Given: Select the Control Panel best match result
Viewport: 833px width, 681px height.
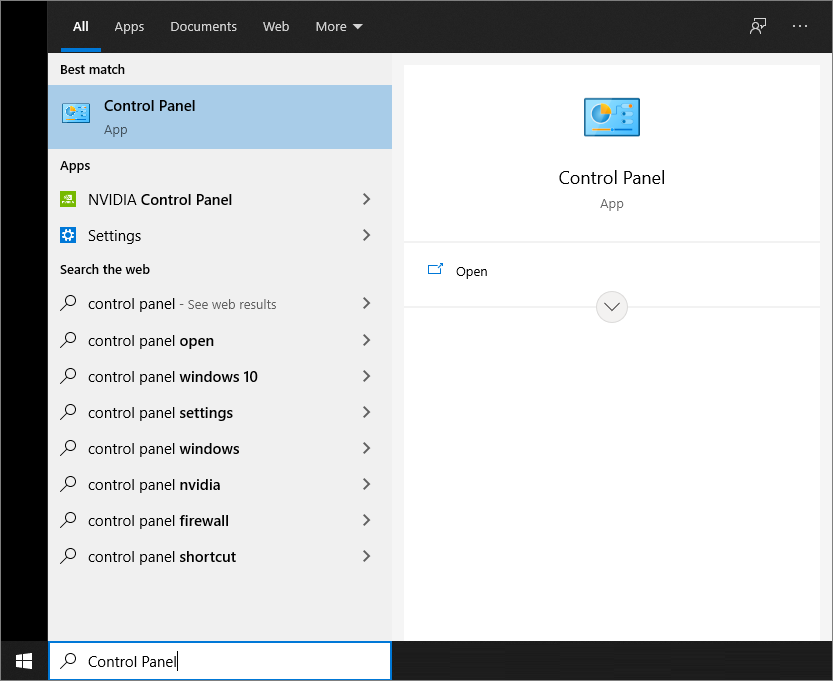Looking at the screenshot, I should coord(220,117).
